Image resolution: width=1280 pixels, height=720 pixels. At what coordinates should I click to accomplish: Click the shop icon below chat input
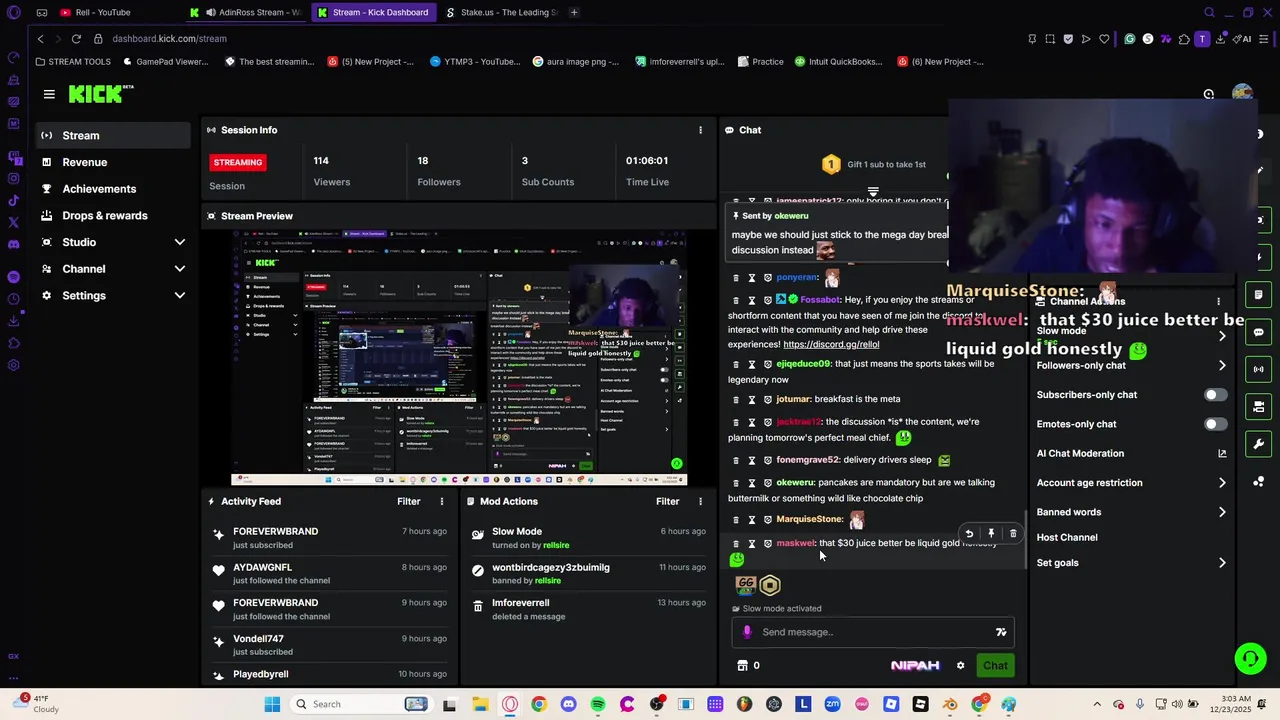(742, 666)
